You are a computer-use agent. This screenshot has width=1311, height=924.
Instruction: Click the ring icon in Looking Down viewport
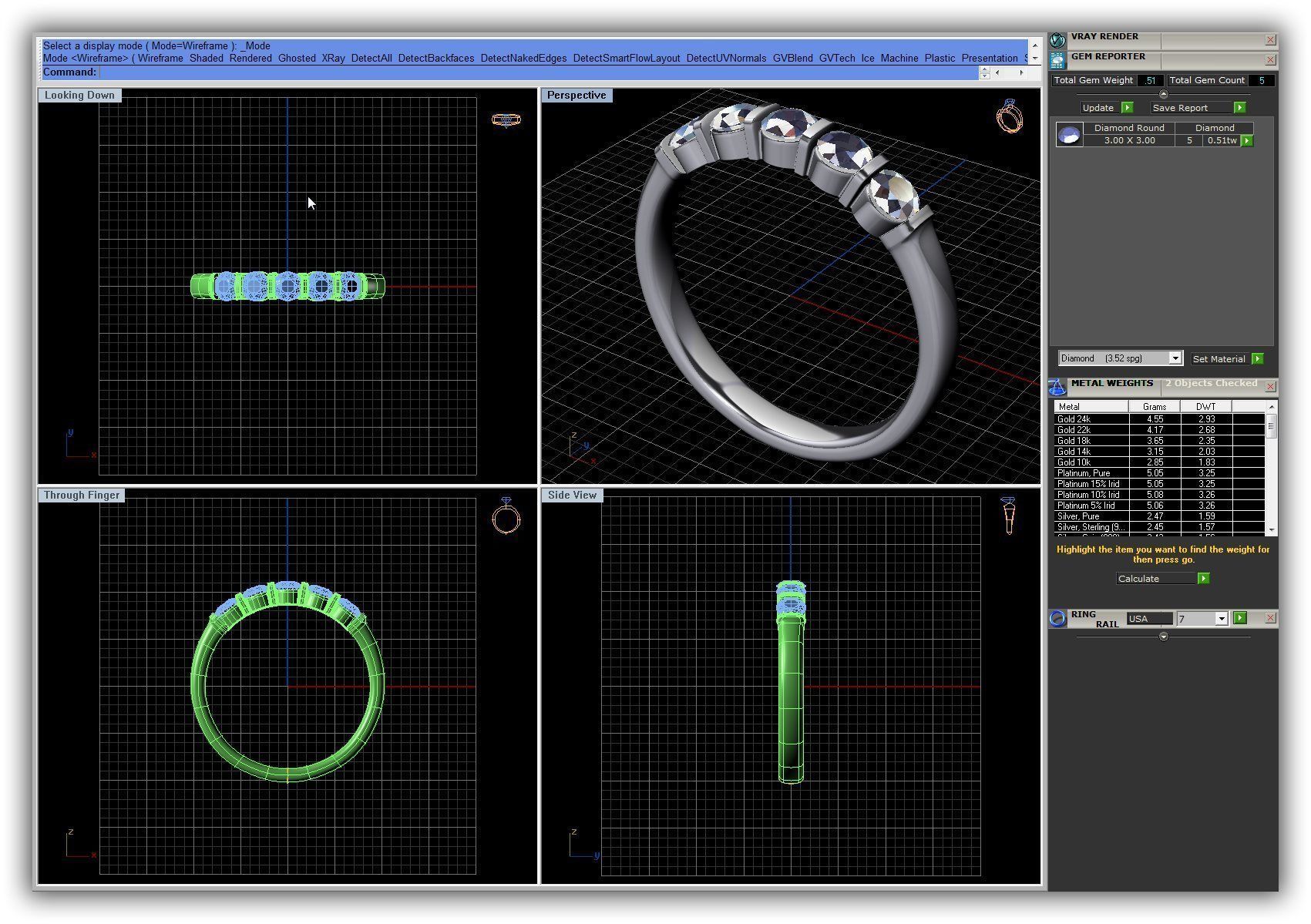point(506,119)
